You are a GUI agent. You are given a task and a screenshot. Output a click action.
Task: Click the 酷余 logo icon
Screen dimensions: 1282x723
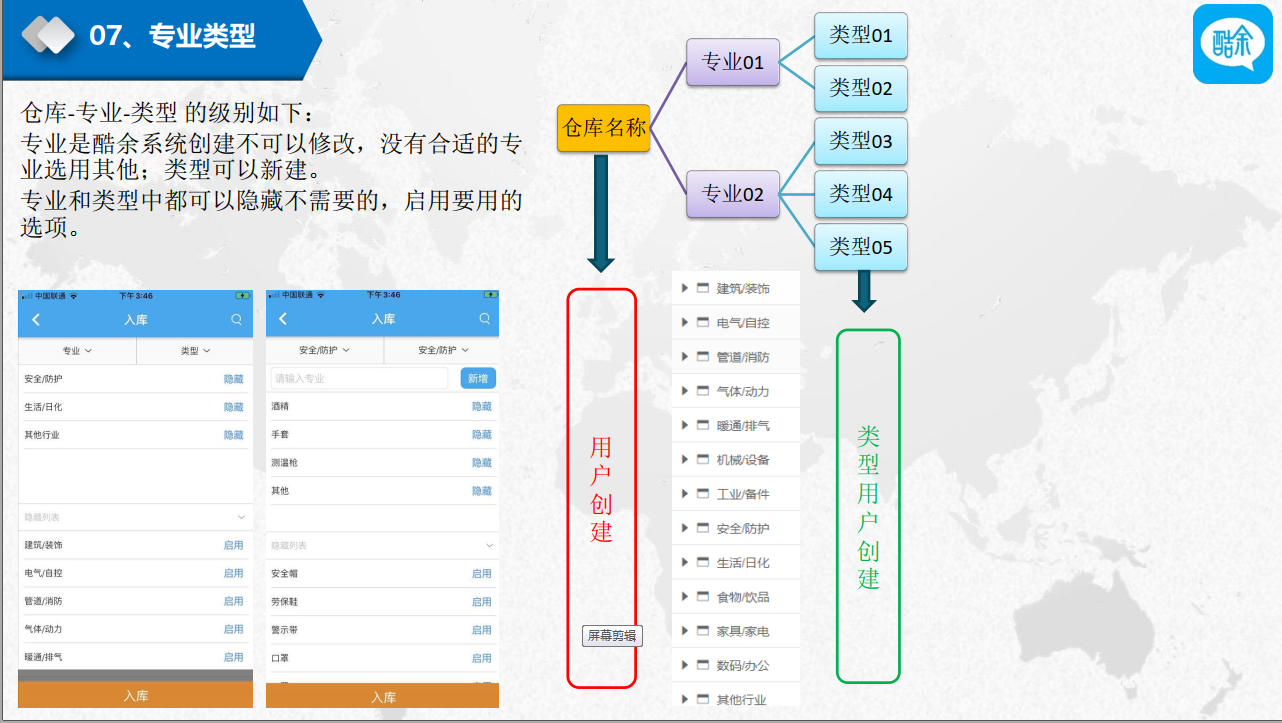coord(1232,44)
